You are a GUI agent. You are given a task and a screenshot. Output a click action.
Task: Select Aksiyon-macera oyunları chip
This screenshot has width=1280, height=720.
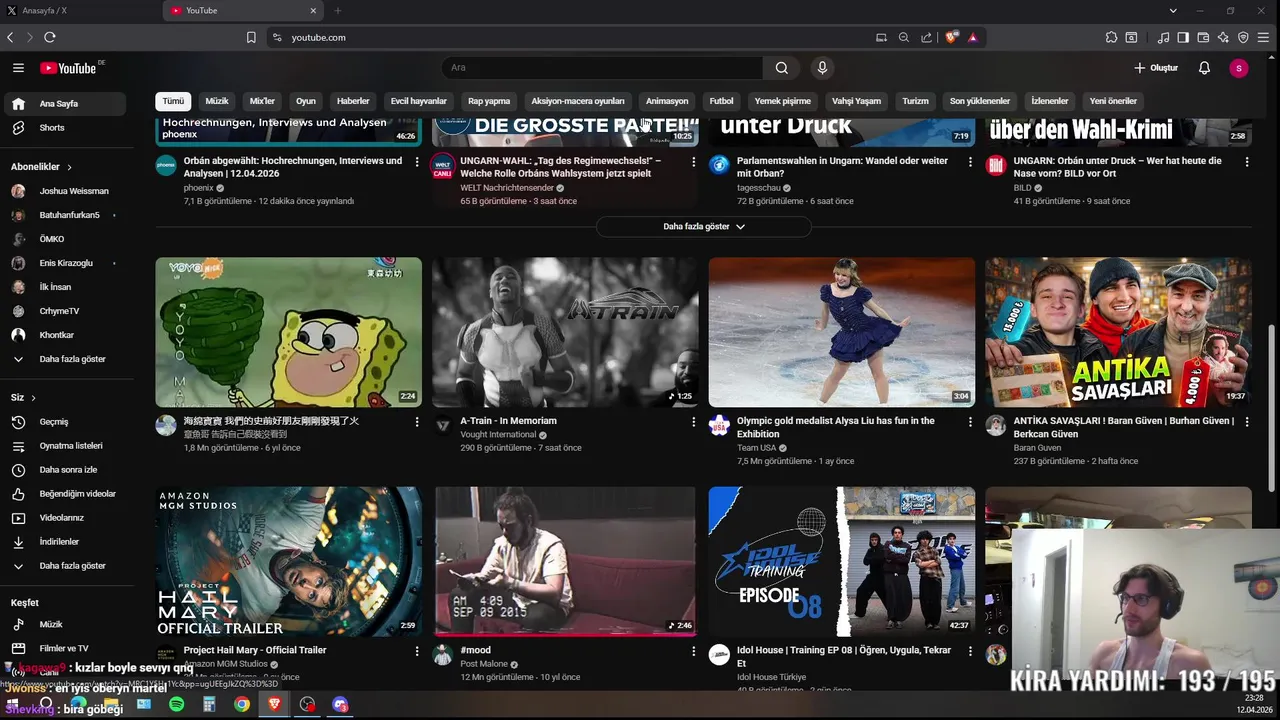(x=578, y=101)
